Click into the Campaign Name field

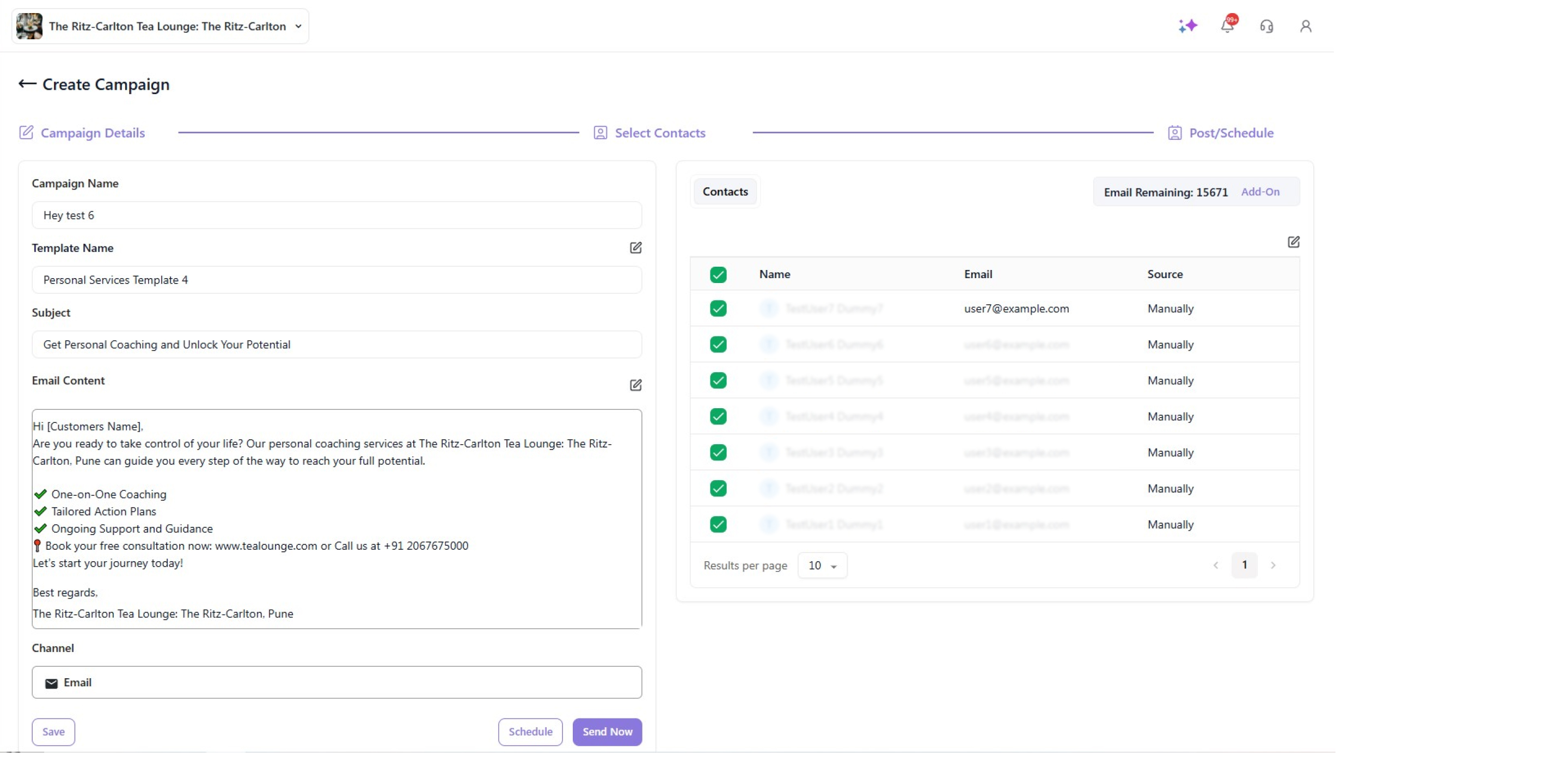(336, 216)
